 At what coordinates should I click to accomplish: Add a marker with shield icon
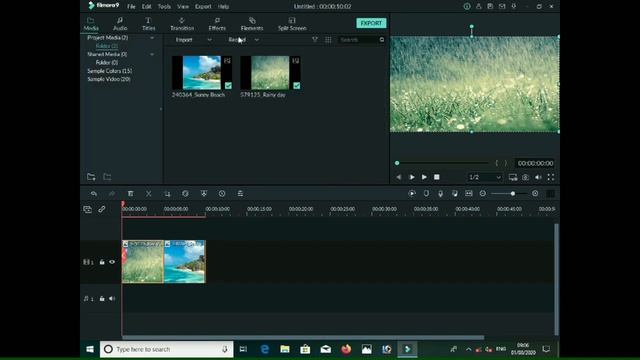(x=426, y=193)
